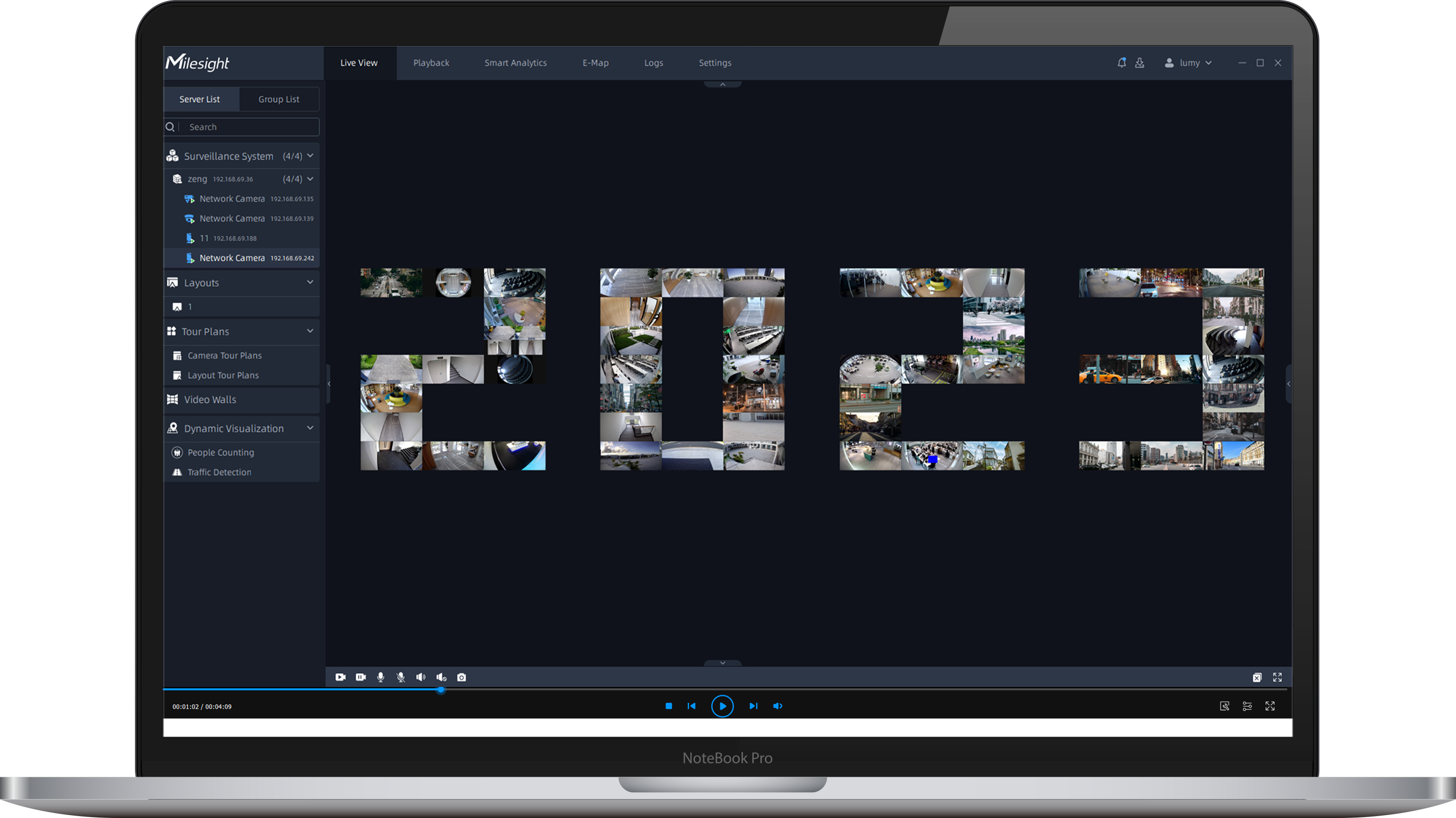Screen dimensions: 1456x818
Task: Toggle the disabled speaker audio icon
Action: point(442,677)
